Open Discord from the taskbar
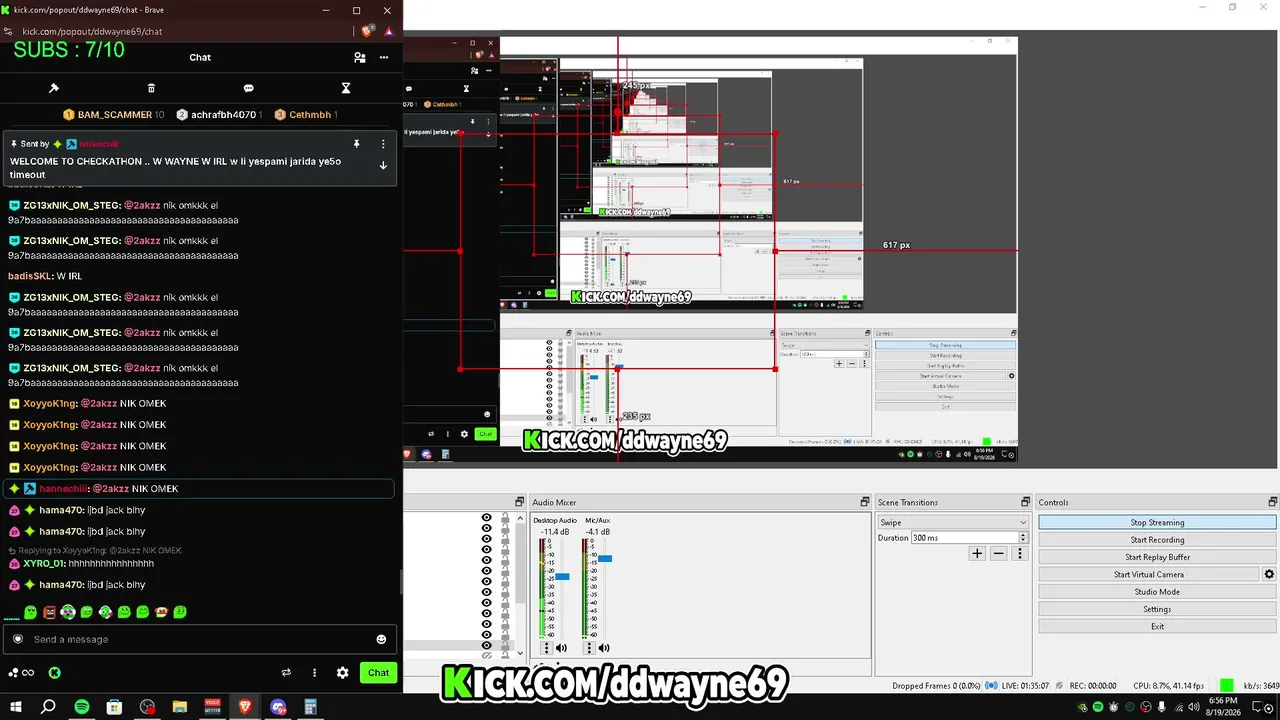 pos(278,707)
